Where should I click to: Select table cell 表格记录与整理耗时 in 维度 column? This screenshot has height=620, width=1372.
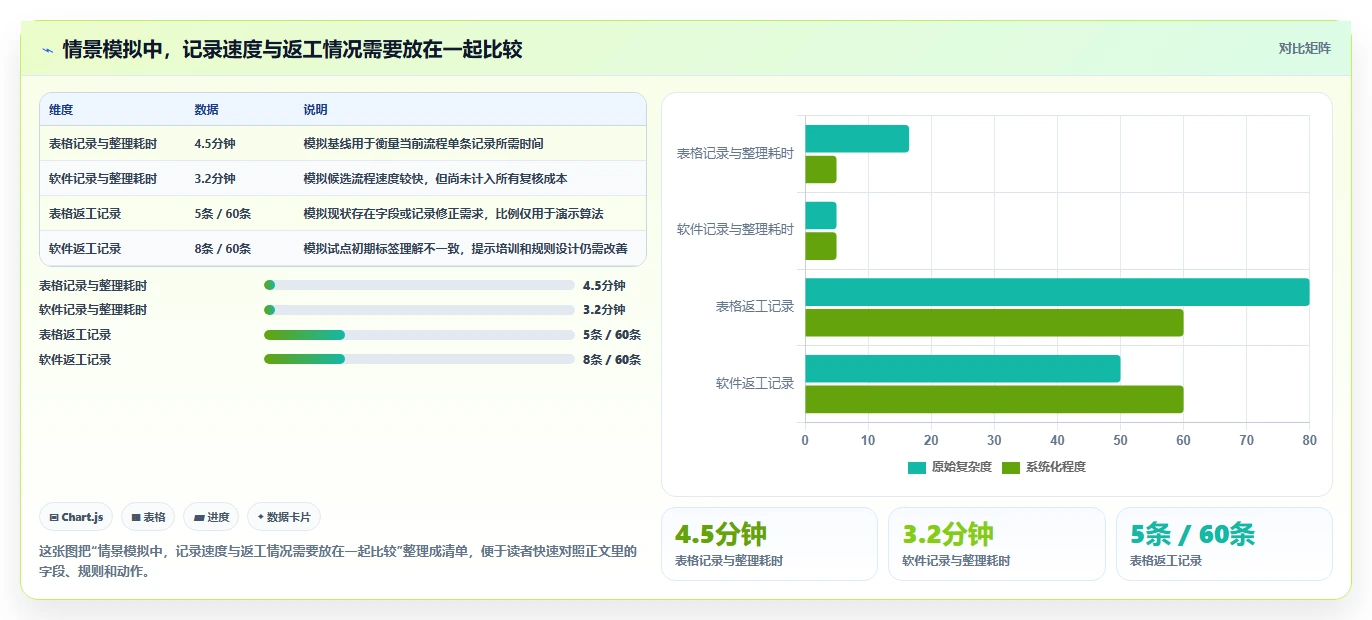(x=103, y=144)
